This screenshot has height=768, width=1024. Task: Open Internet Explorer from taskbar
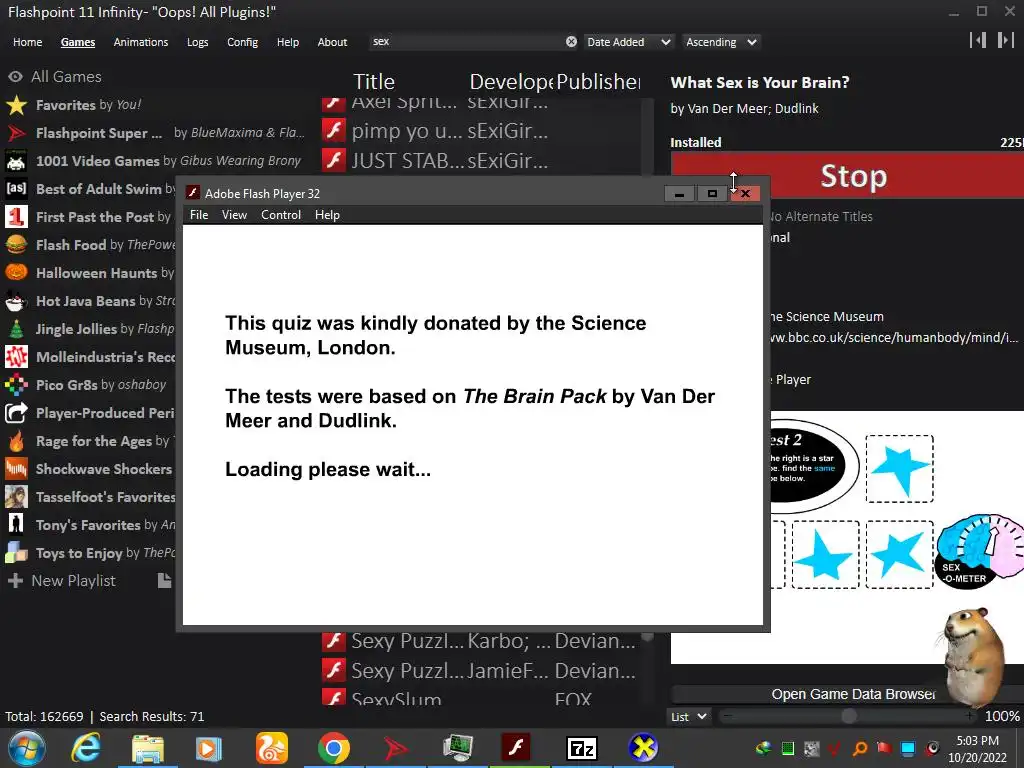(x=86, y=748)
